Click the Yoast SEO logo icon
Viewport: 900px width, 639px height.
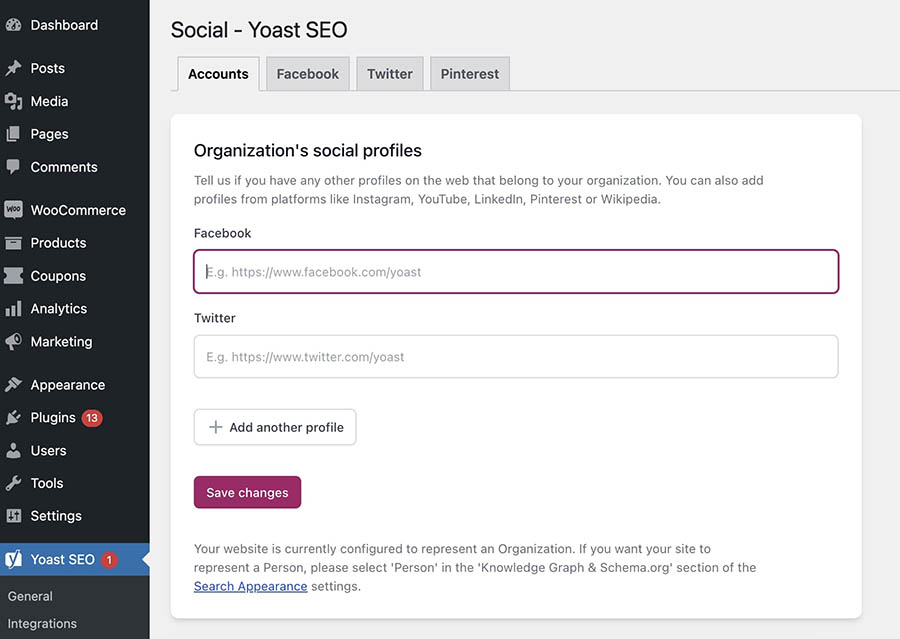(x=14, y=560)
